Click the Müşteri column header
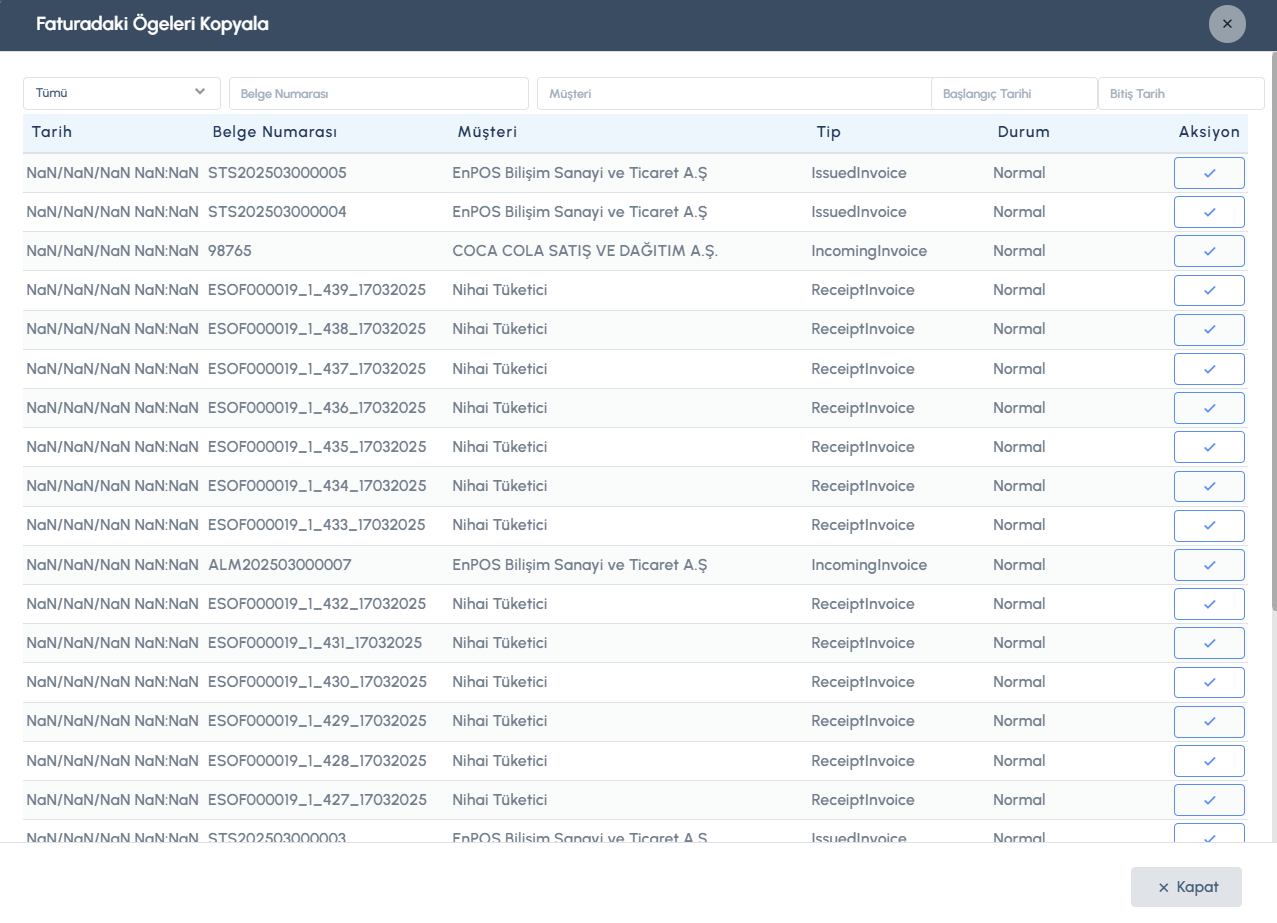This screenshot has width=1277, height=923. pos(487,132)
